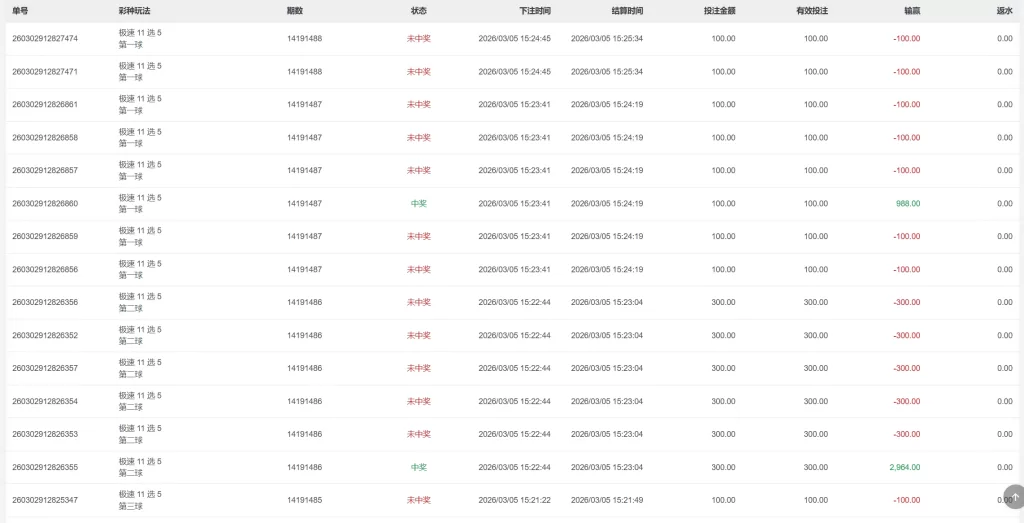
Task: Click the 彩种玩法 column header
Action: (135, 11)
